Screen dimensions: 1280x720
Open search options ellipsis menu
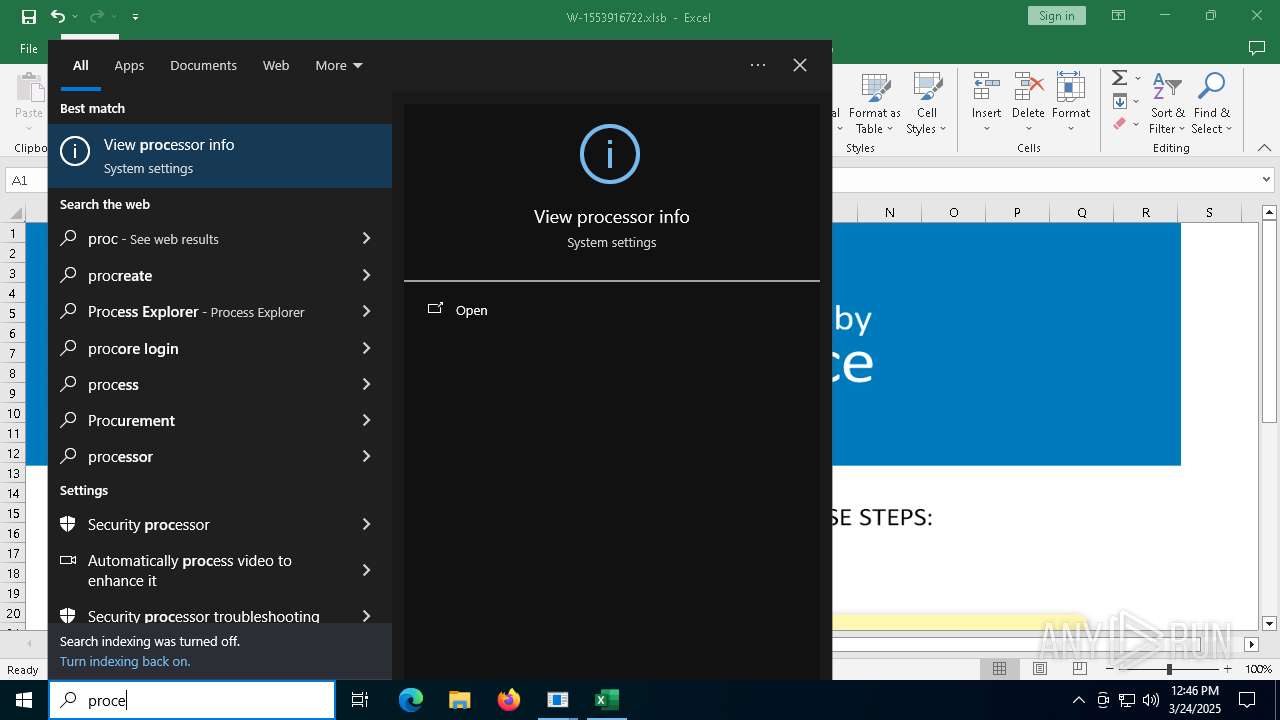tap(758, 65)
